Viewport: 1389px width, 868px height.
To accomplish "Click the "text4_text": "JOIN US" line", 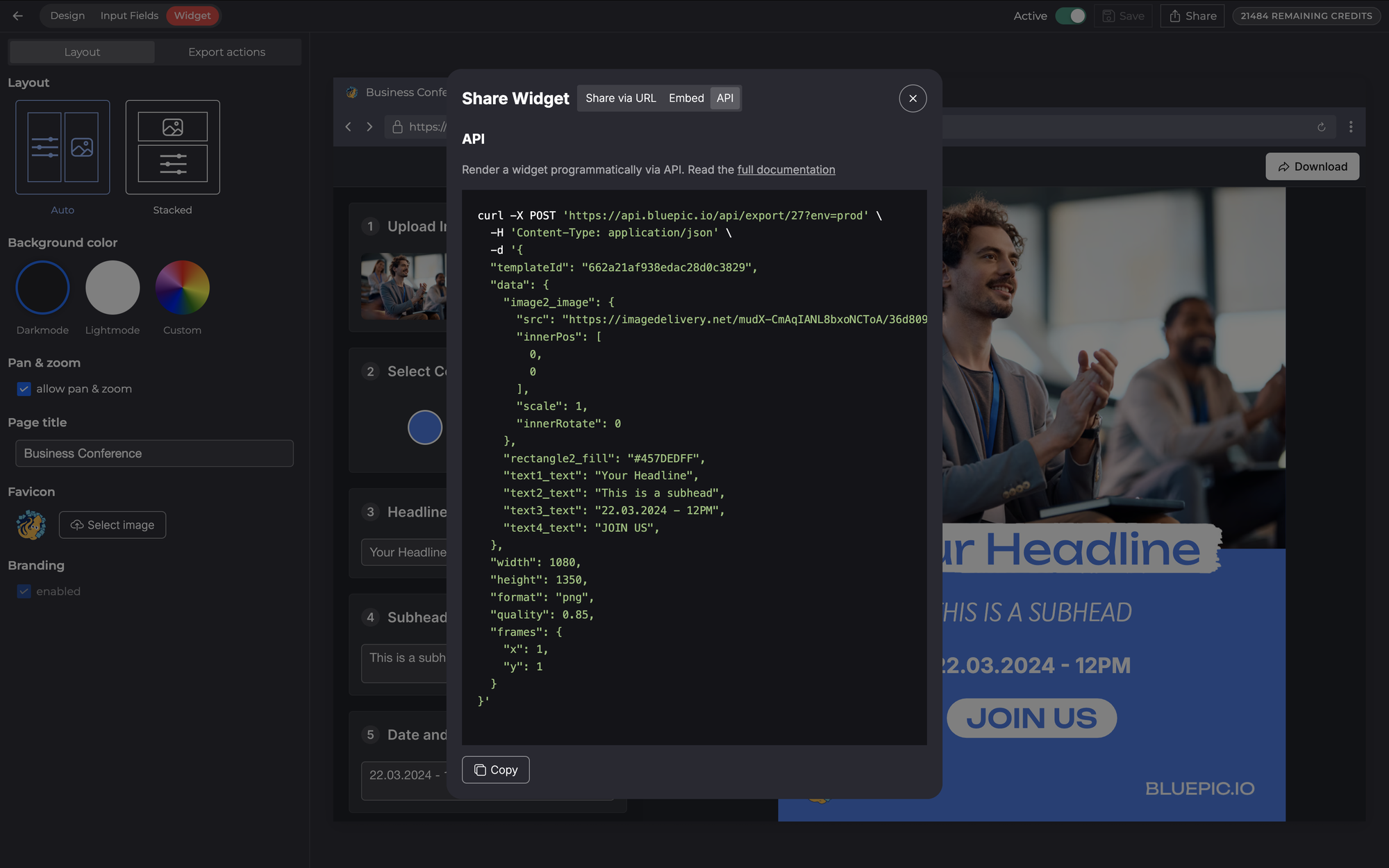I will [x=581, y=528].
